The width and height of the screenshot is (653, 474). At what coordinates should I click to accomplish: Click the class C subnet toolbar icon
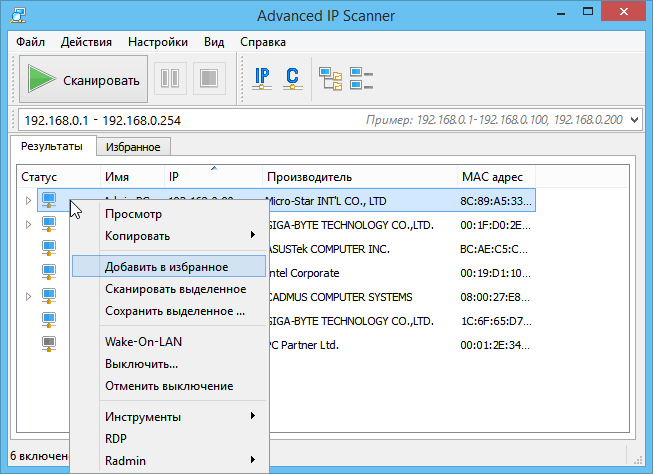click(292, 77)
